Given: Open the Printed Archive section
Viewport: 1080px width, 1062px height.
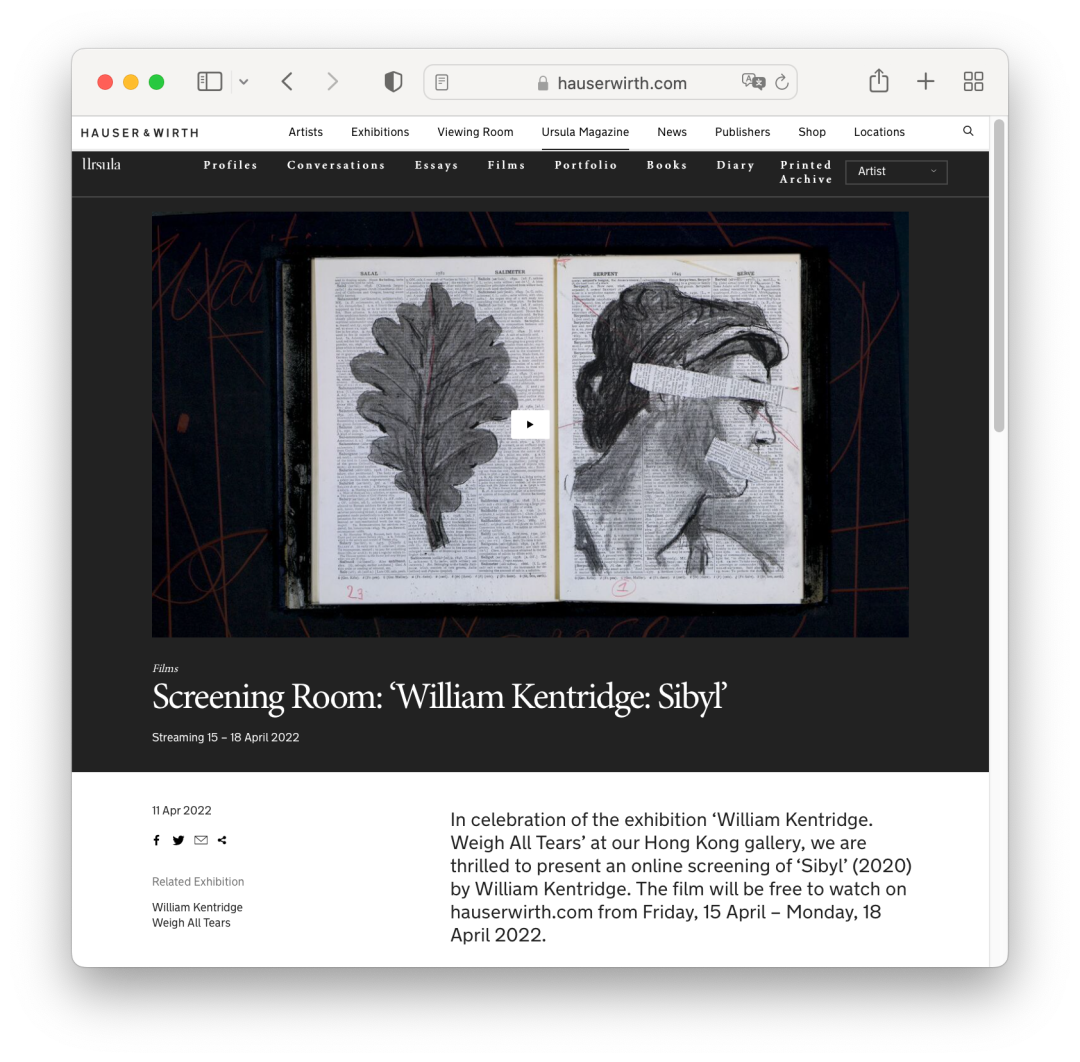Looking at the screenshot, I should click(805, 172).
